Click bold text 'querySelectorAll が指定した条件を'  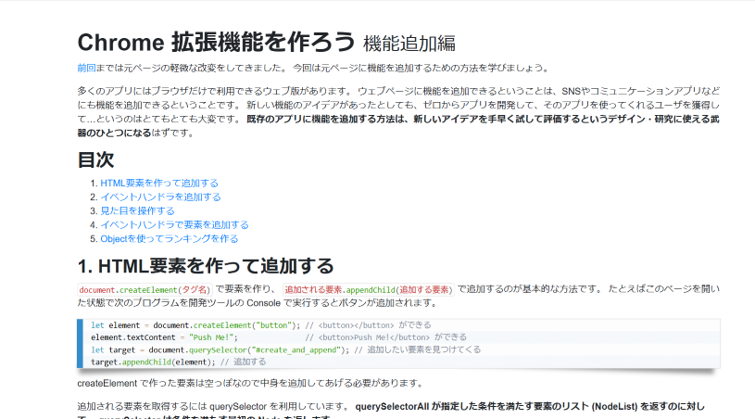coord(530,406)
